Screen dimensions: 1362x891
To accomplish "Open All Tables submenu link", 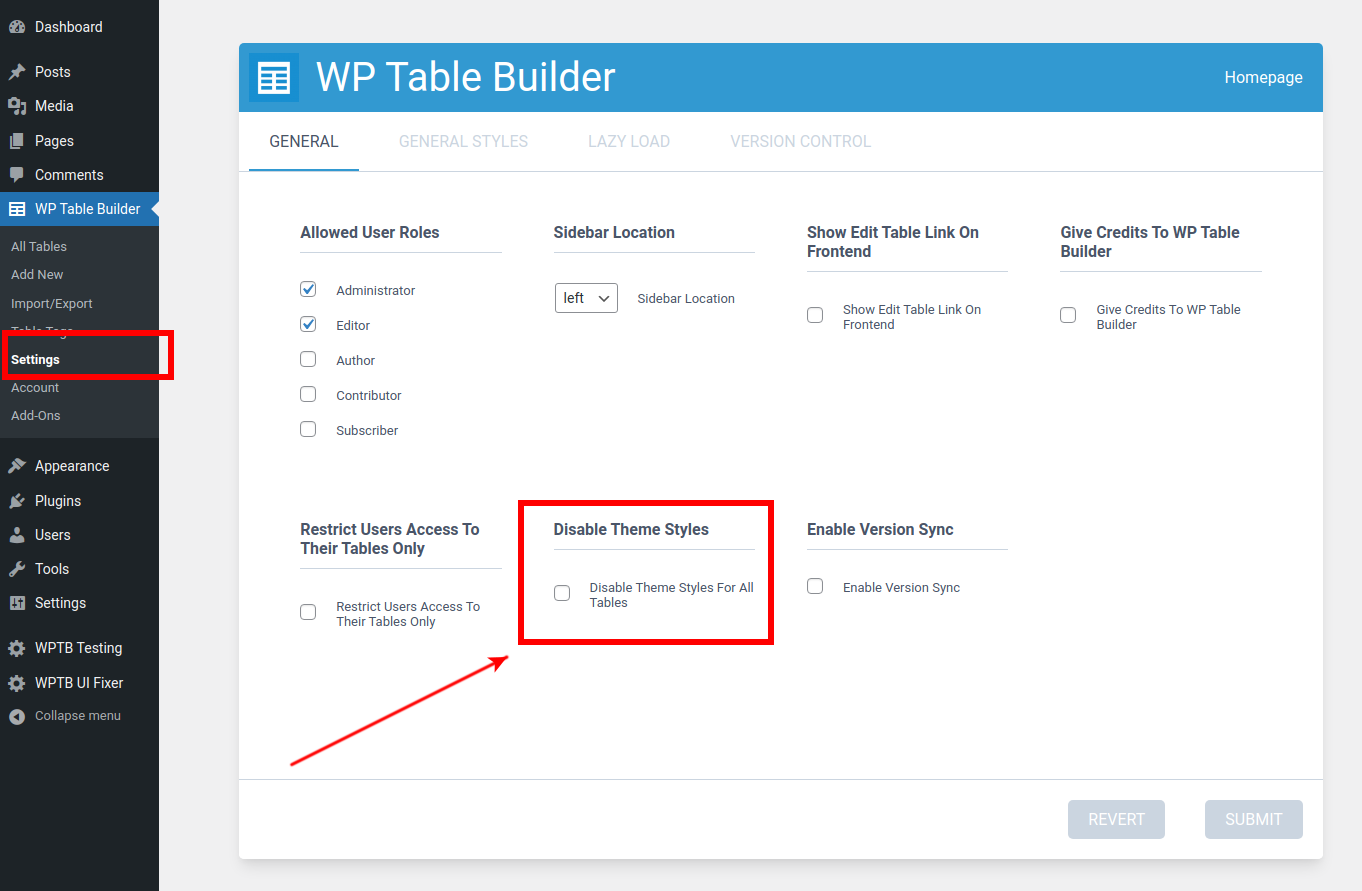I will (39, 246).
